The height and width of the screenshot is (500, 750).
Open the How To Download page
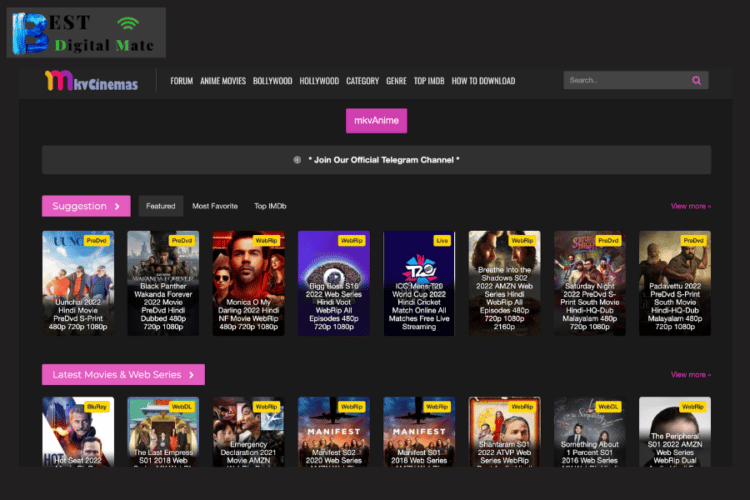[483, 81]
